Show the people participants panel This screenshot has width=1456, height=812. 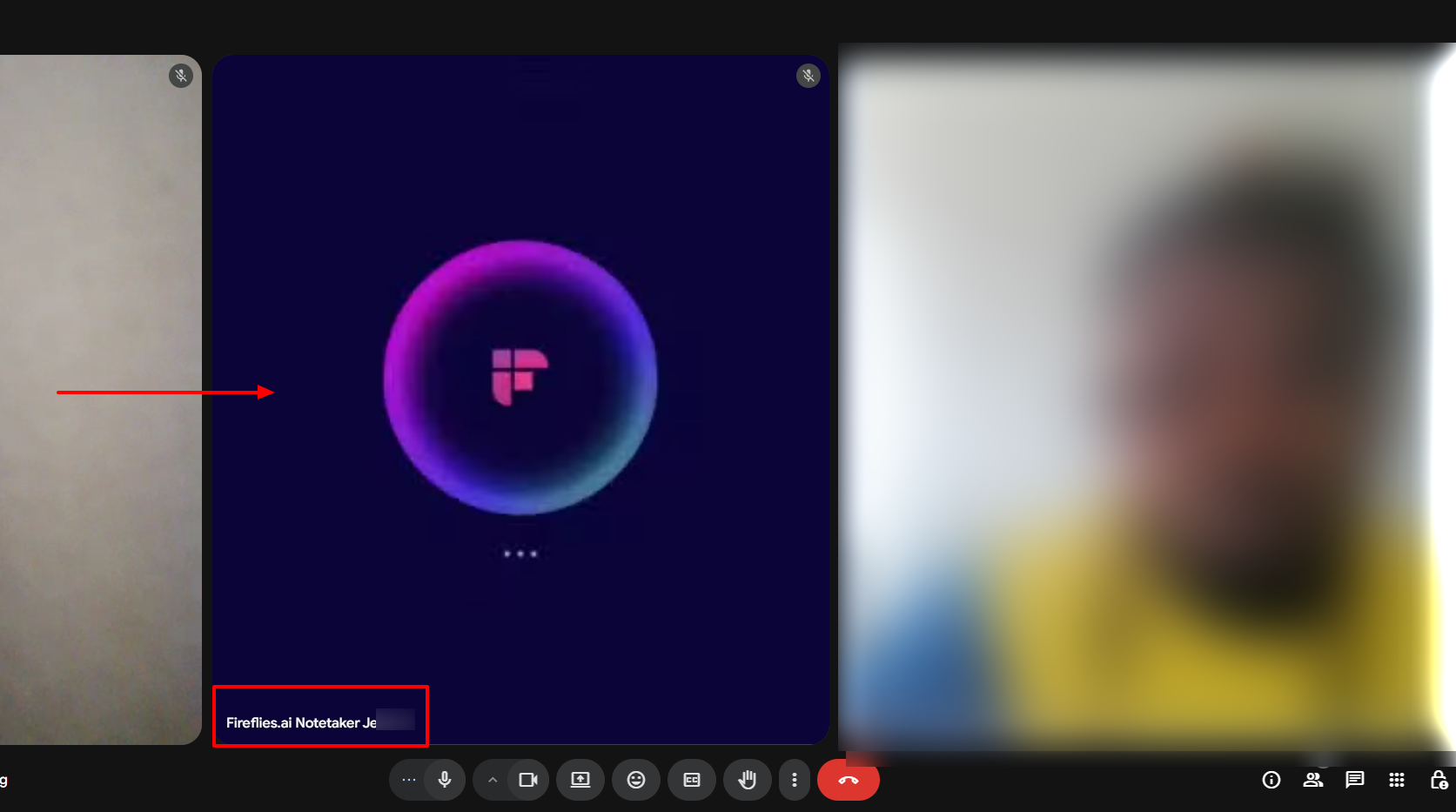click(1313, 780)
